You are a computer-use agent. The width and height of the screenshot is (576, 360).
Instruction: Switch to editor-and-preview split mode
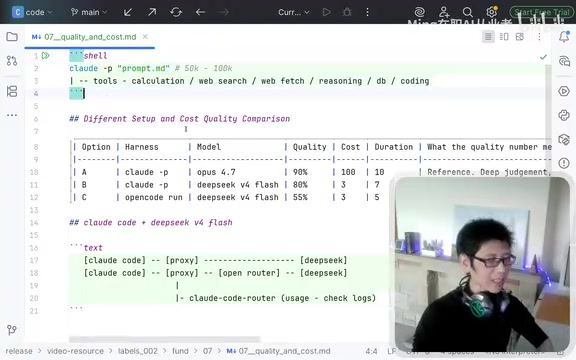tap(504, 37)
